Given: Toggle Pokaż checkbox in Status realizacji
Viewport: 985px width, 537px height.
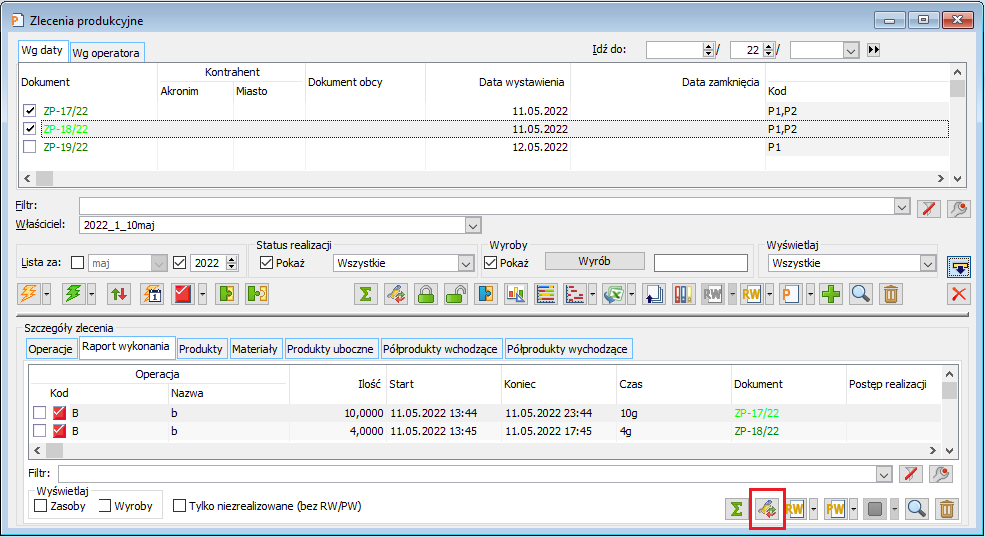Looking at the screenshot, I should pyautogui.click(x=266, y=263).
